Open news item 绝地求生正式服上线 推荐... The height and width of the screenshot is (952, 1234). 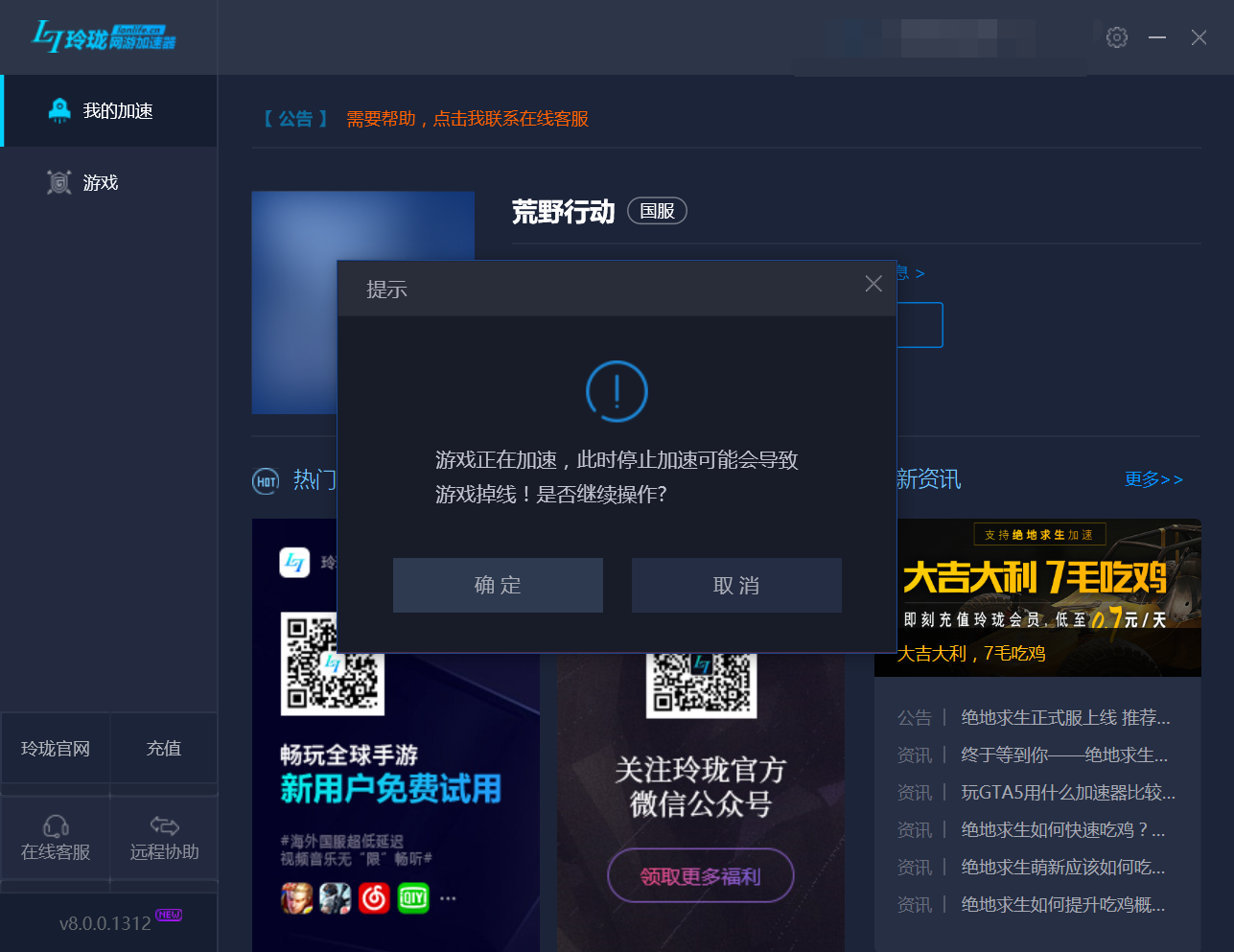[x=1064, y=717]
